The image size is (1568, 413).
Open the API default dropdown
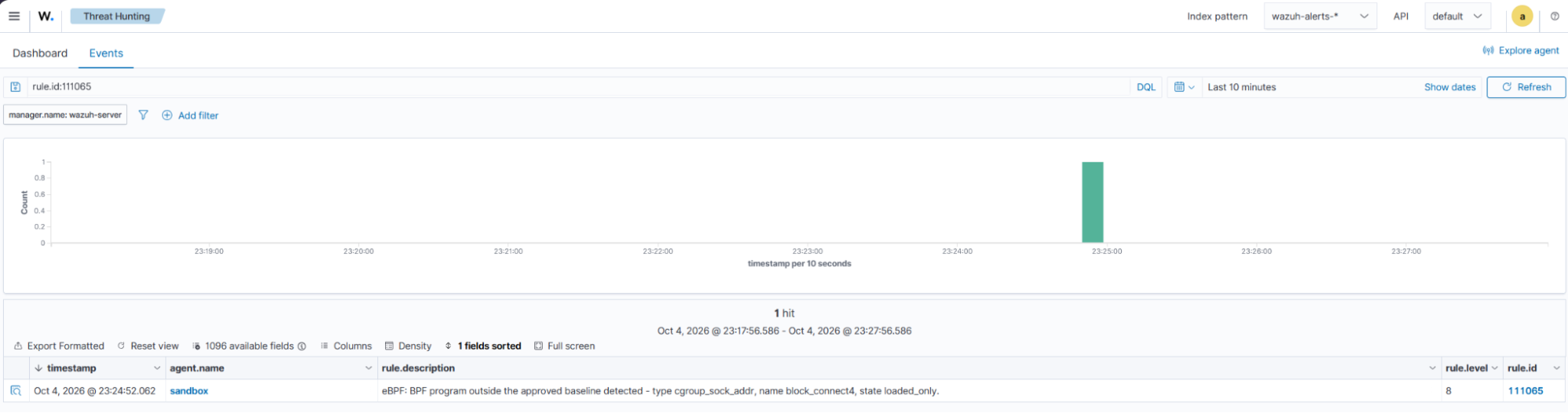coord(1457,16)
